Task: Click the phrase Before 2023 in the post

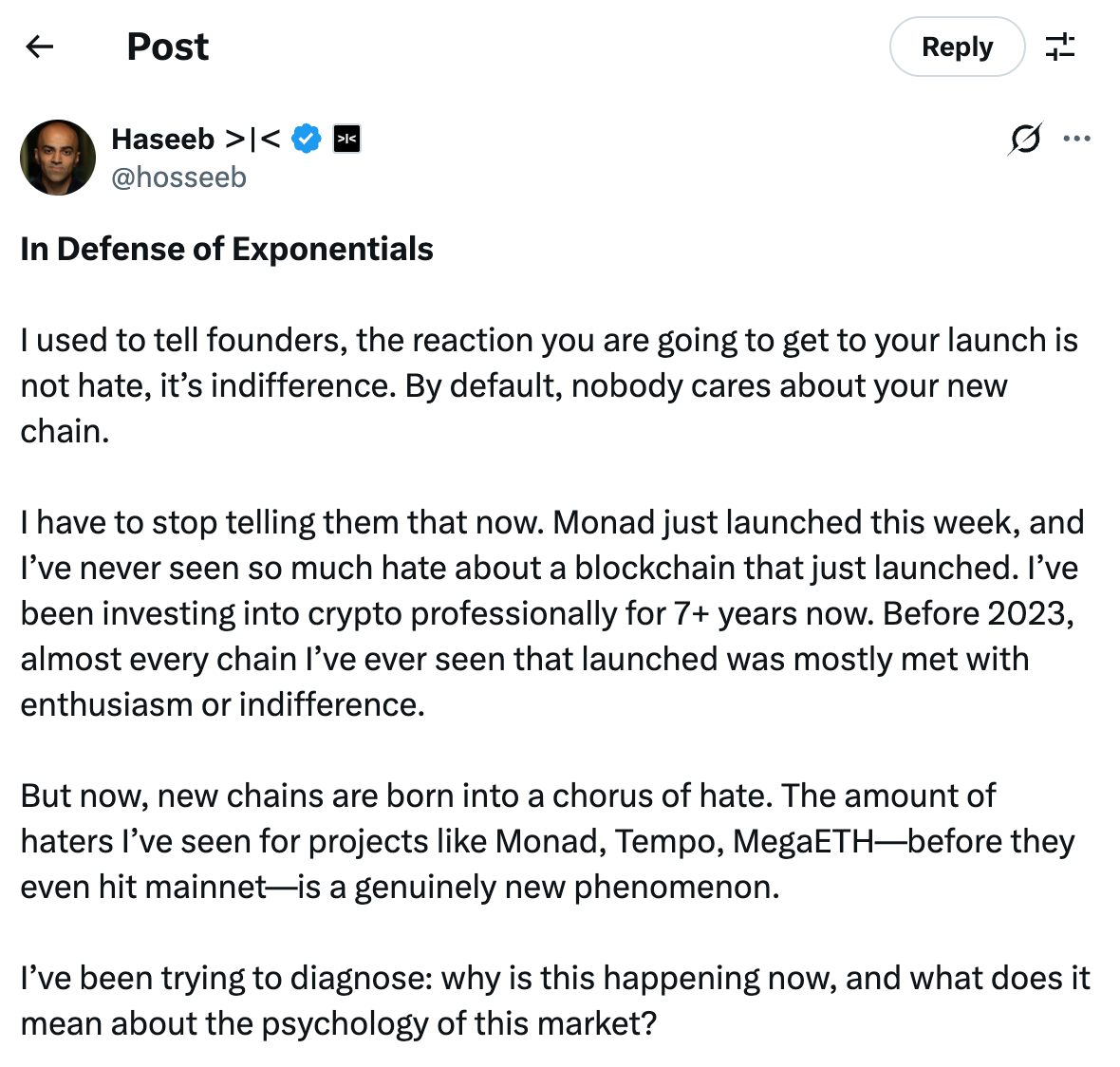Action: 978,613
